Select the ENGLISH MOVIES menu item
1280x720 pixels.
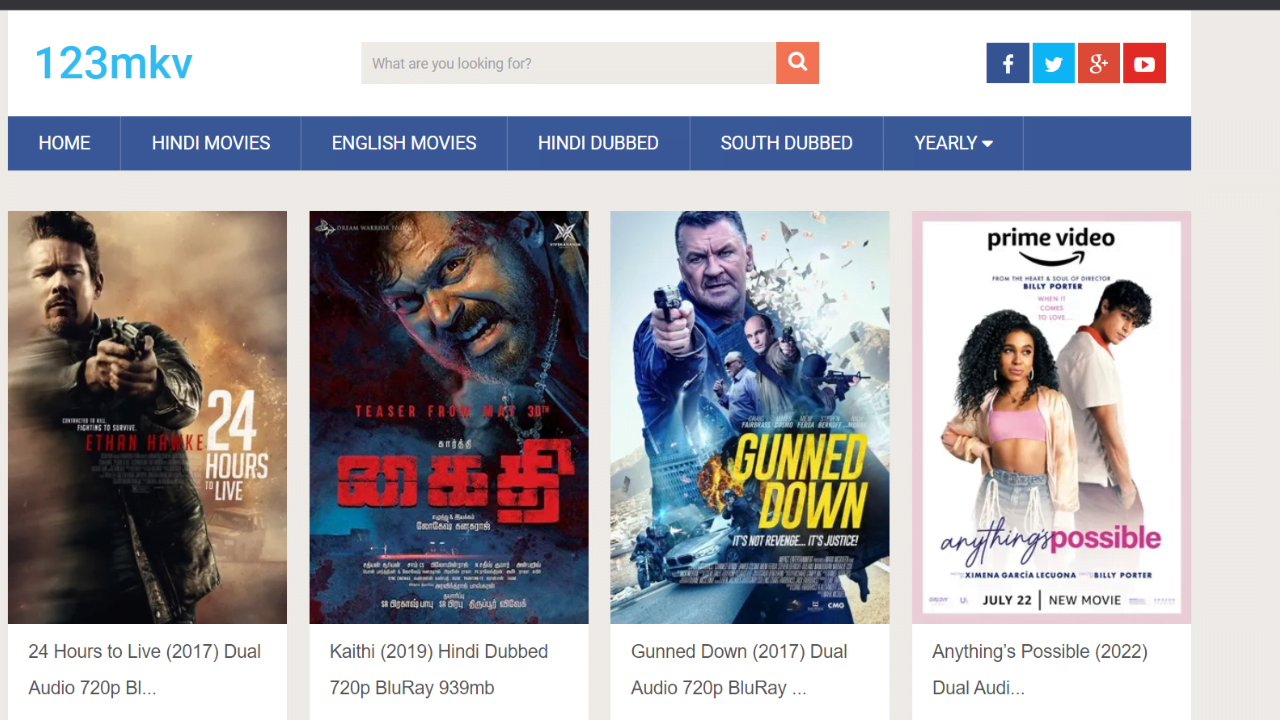point(404,143)
